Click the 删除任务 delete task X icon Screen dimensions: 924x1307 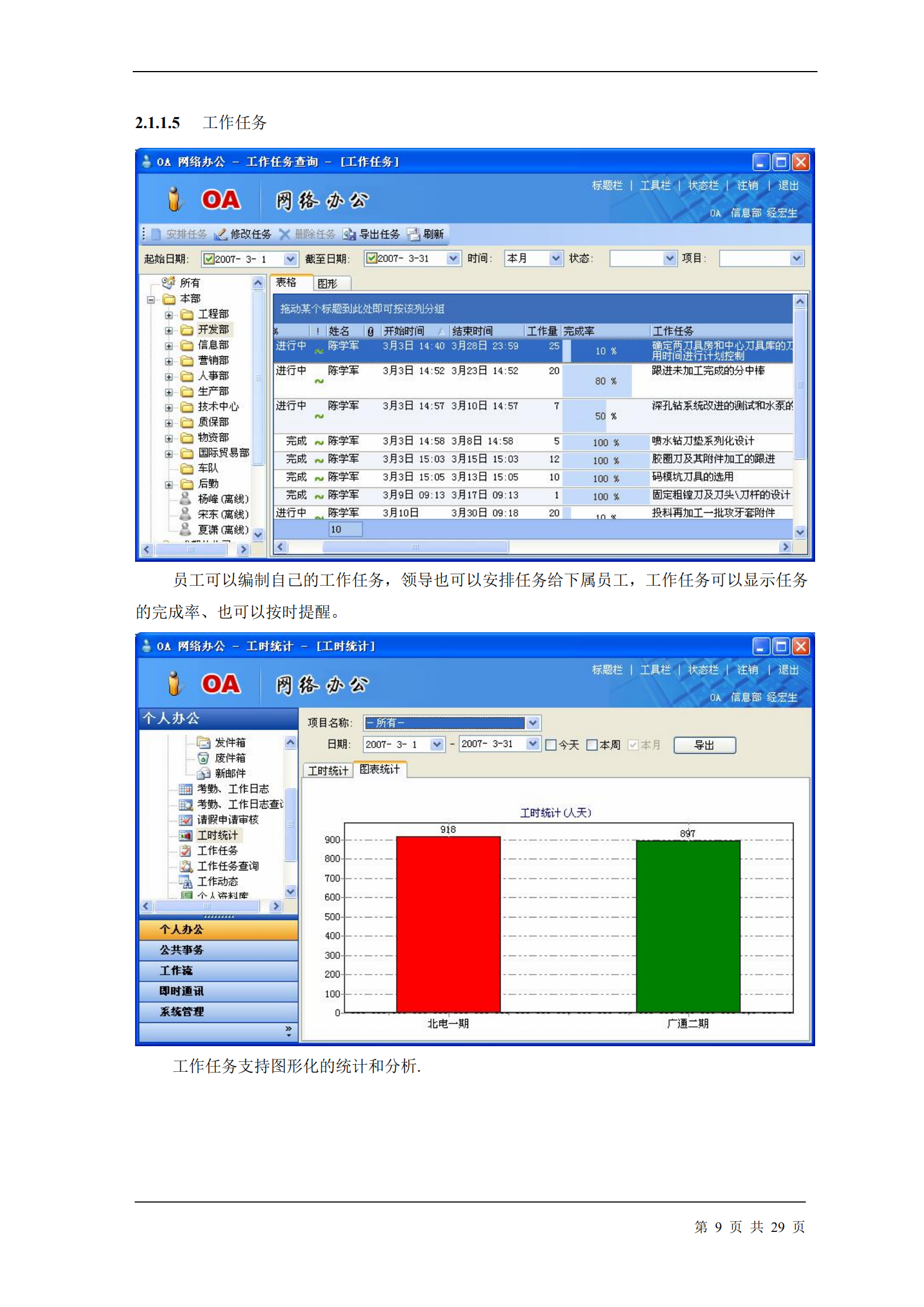click(x=284, y=235)
